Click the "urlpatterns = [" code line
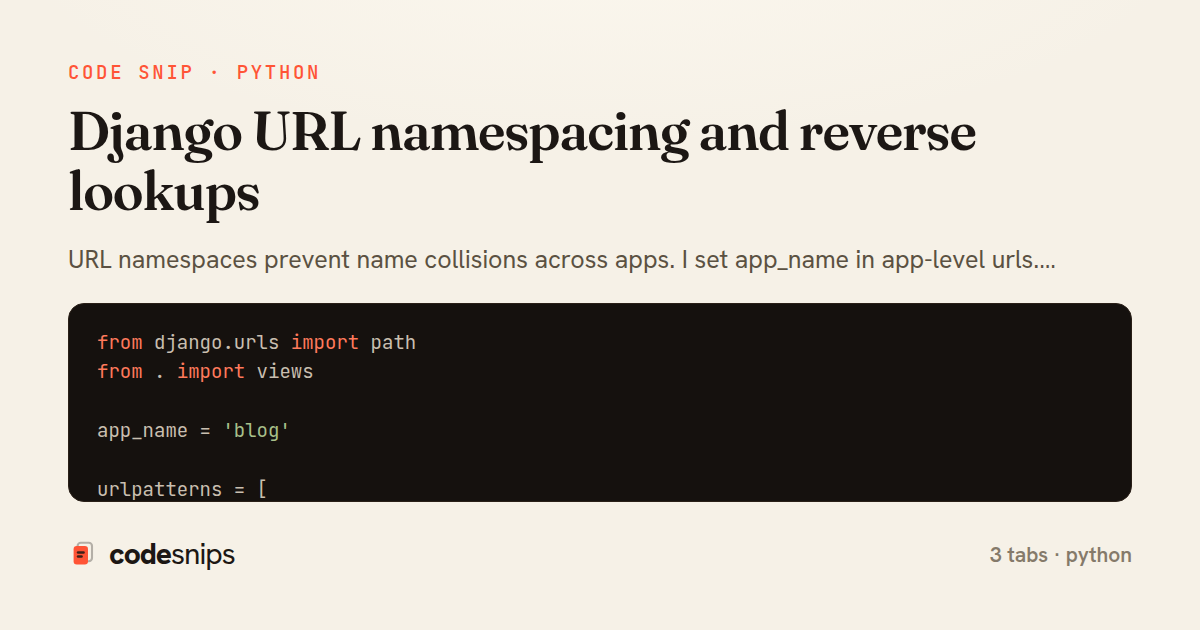This screenshot has width=1200, height=630. (x=182, y=490)
